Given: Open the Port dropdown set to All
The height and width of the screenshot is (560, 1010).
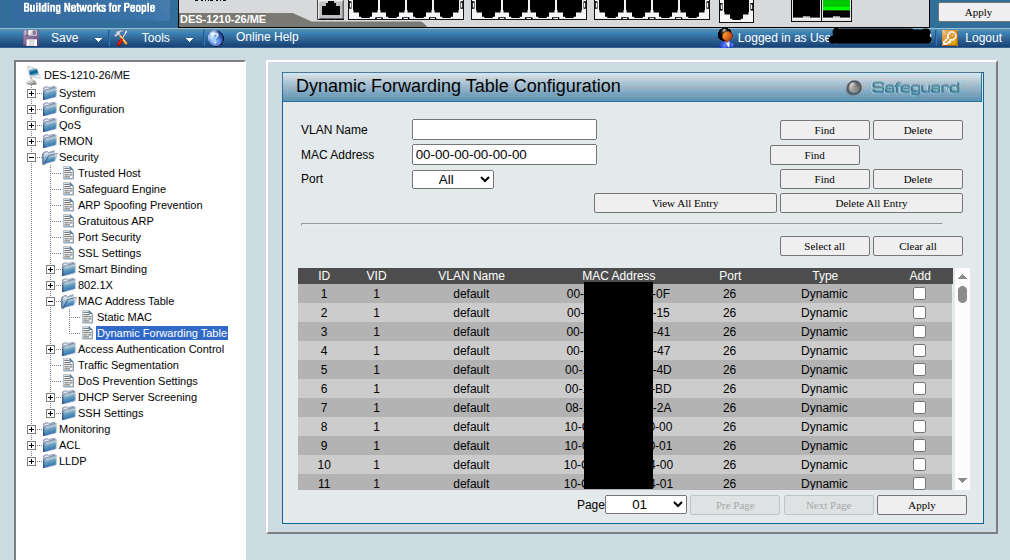Looking at the screenshot, I should click(452, 179).
